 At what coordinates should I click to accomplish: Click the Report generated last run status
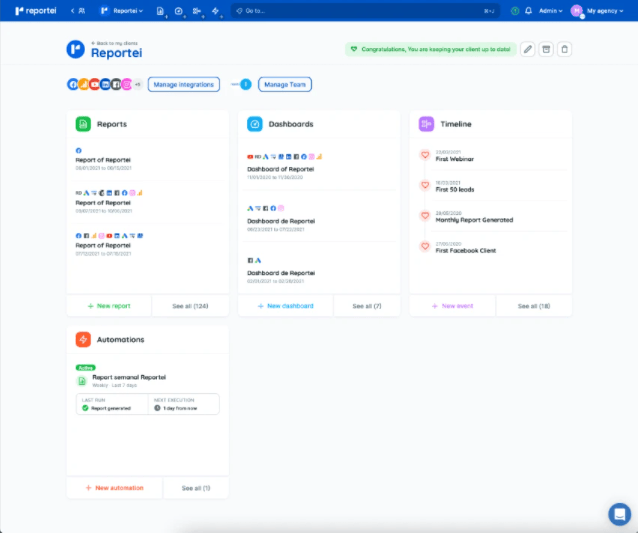pos(107,409)
